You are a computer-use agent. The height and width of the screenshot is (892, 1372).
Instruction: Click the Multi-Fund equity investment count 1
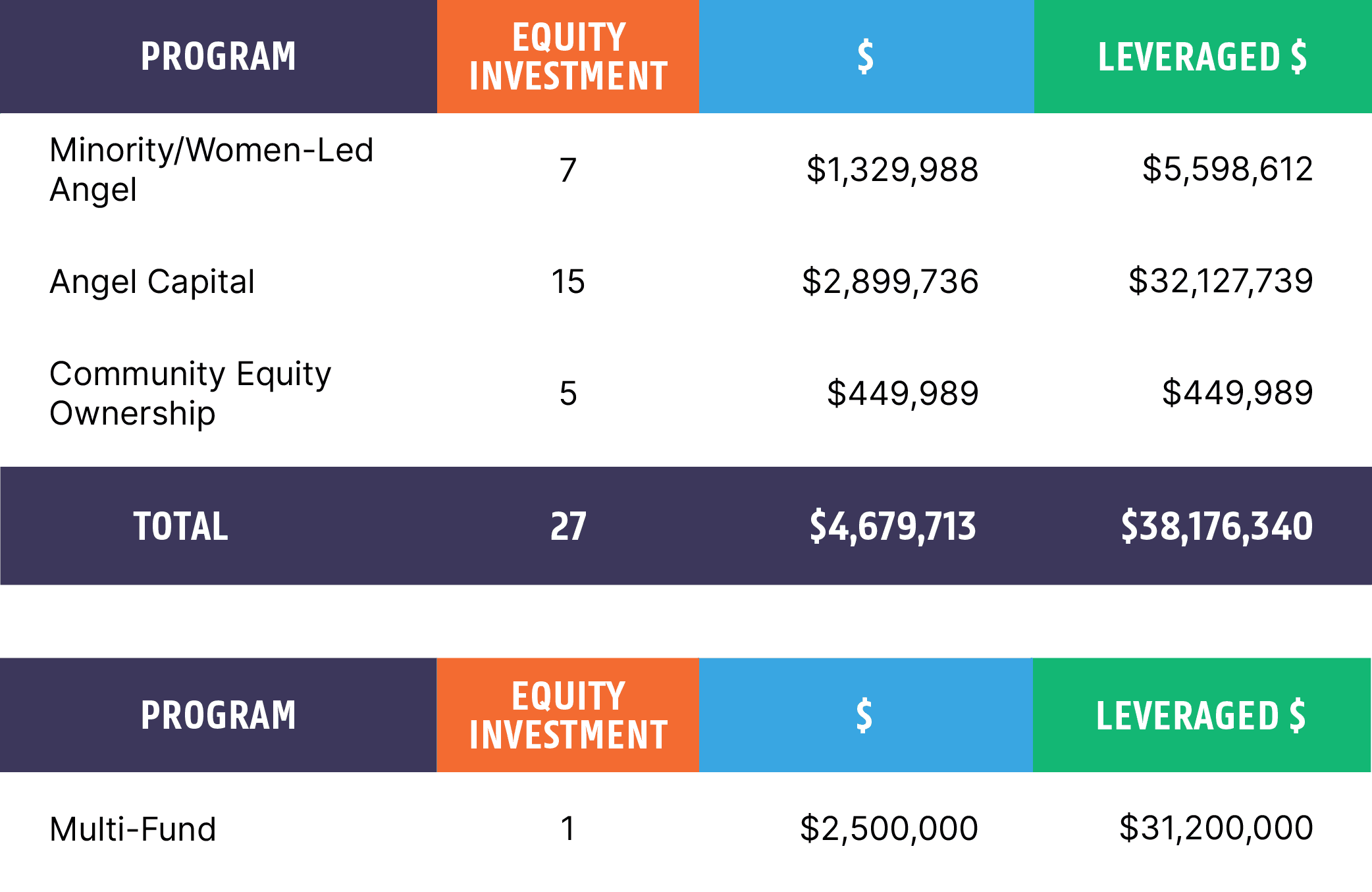click(x=568, y=828)
